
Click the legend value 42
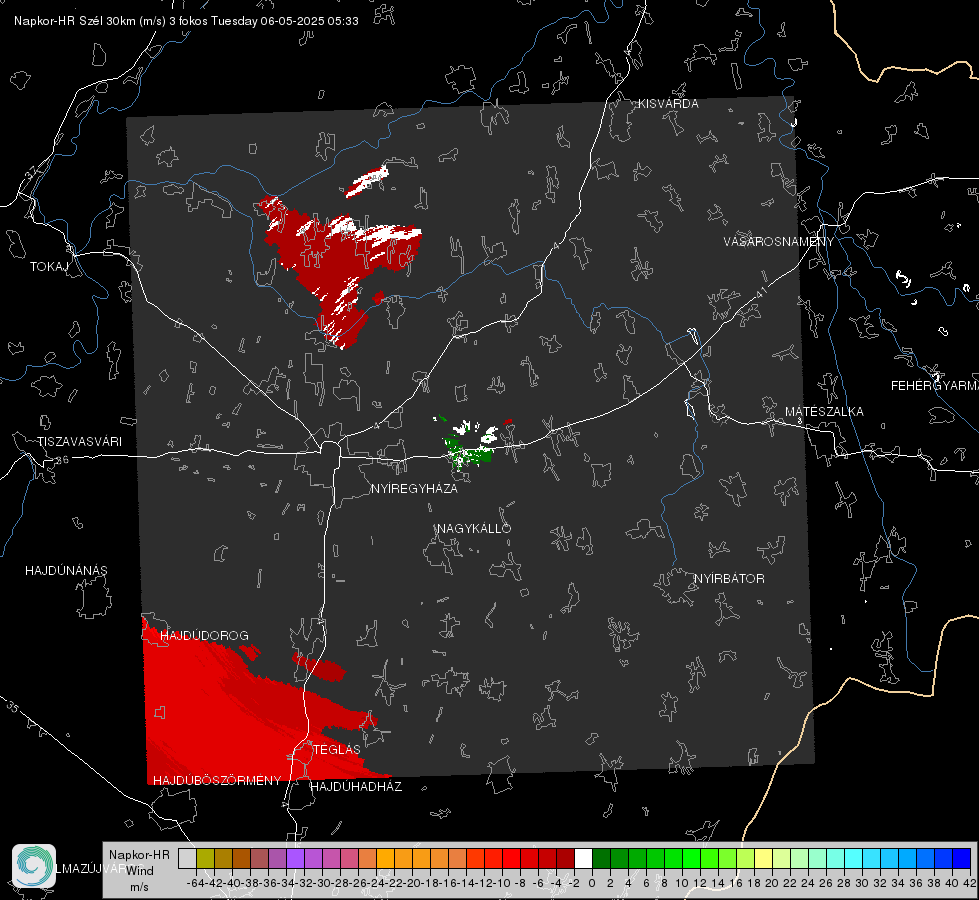969,883
